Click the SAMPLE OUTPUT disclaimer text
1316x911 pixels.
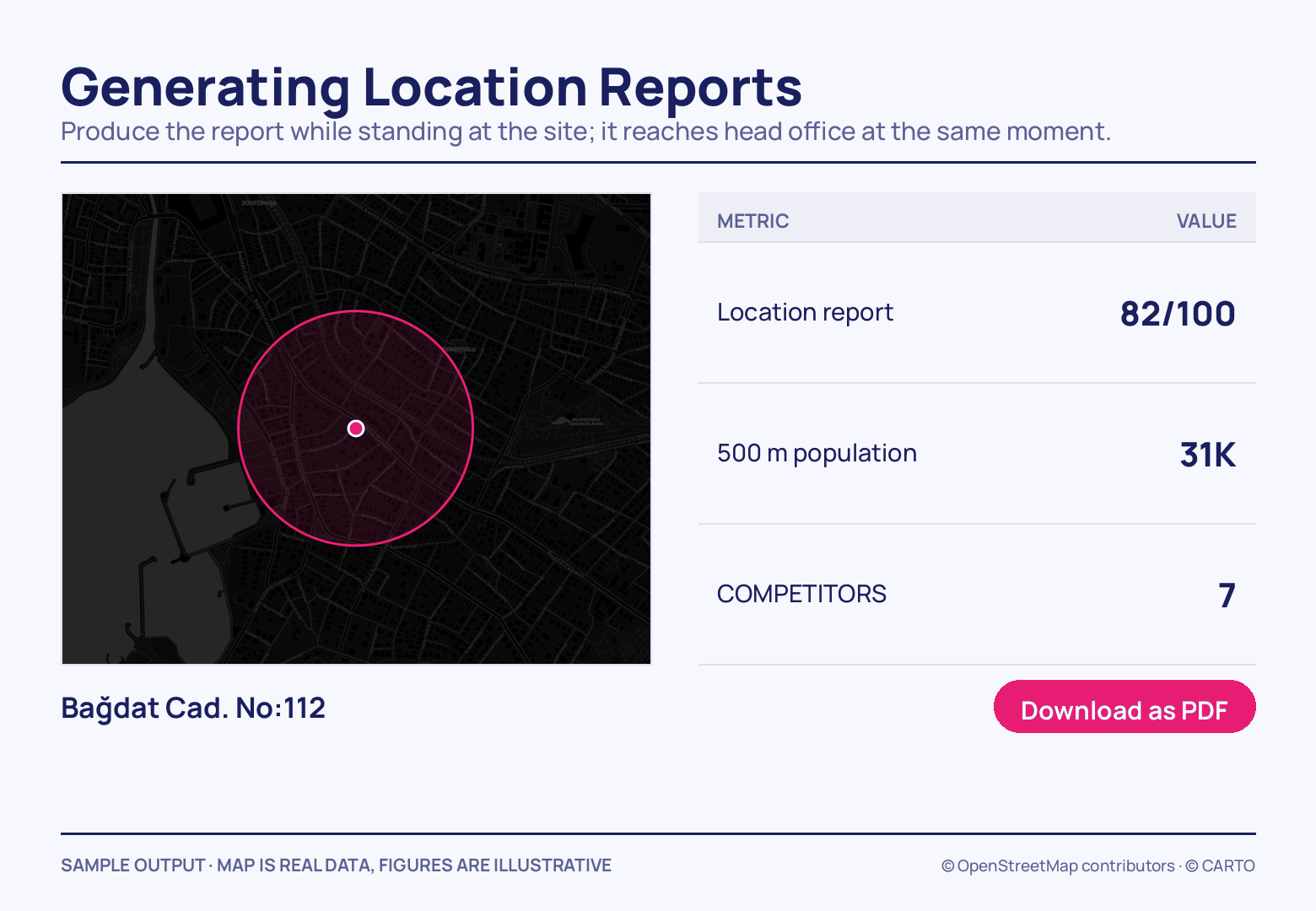(x=336, y=865)
